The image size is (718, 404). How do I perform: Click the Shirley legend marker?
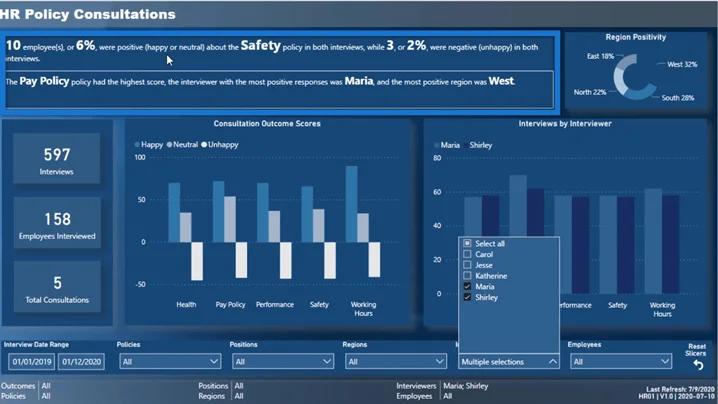(466, 145)
